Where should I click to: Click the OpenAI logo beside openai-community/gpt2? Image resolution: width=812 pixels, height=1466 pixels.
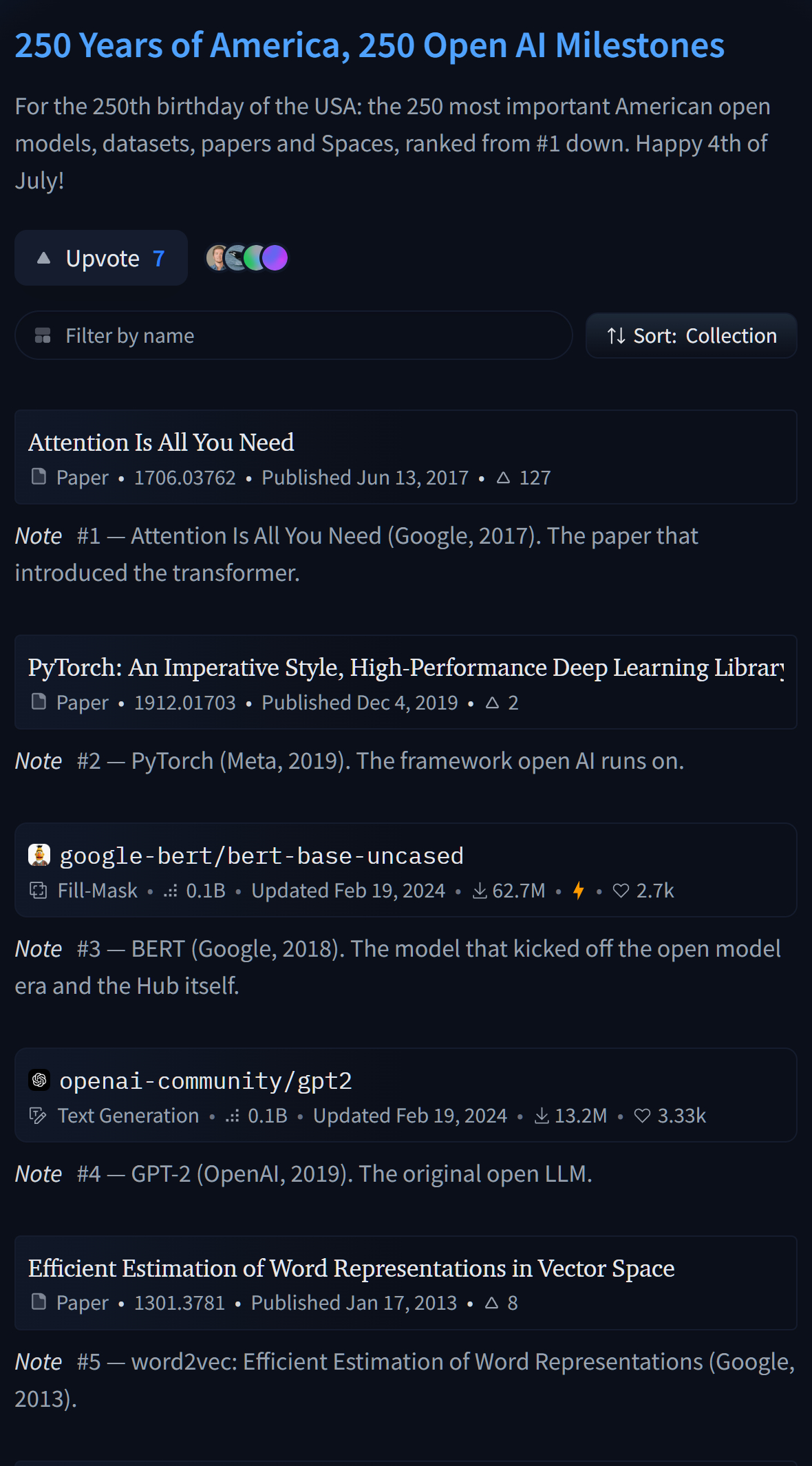(x=39, y=1080)
